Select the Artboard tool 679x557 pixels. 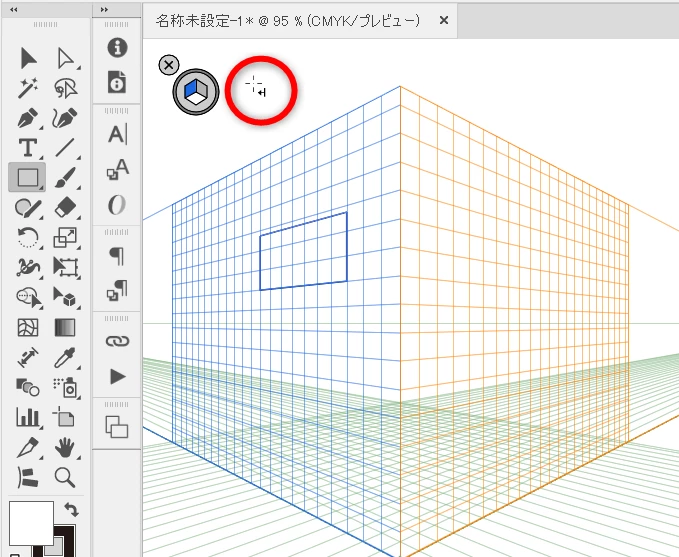click(64, 417)
